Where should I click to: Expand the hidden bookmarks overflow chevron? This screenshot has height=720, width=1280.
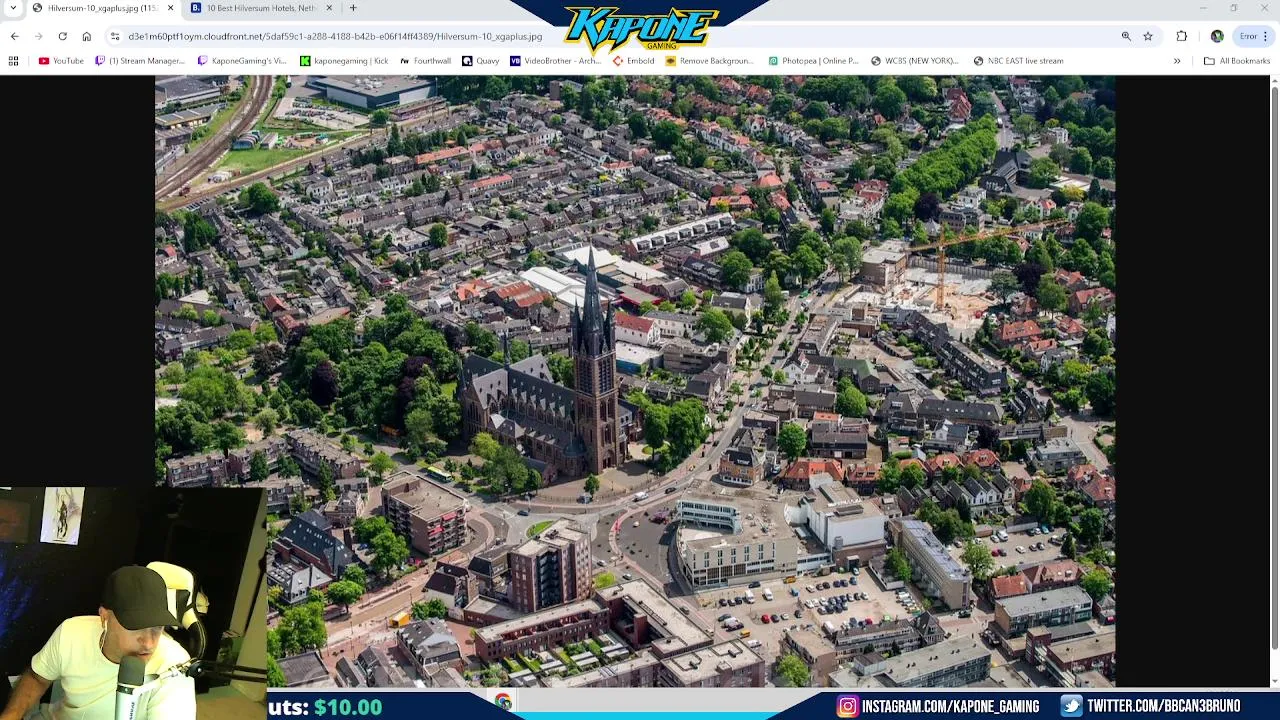tap(1177, 61)
